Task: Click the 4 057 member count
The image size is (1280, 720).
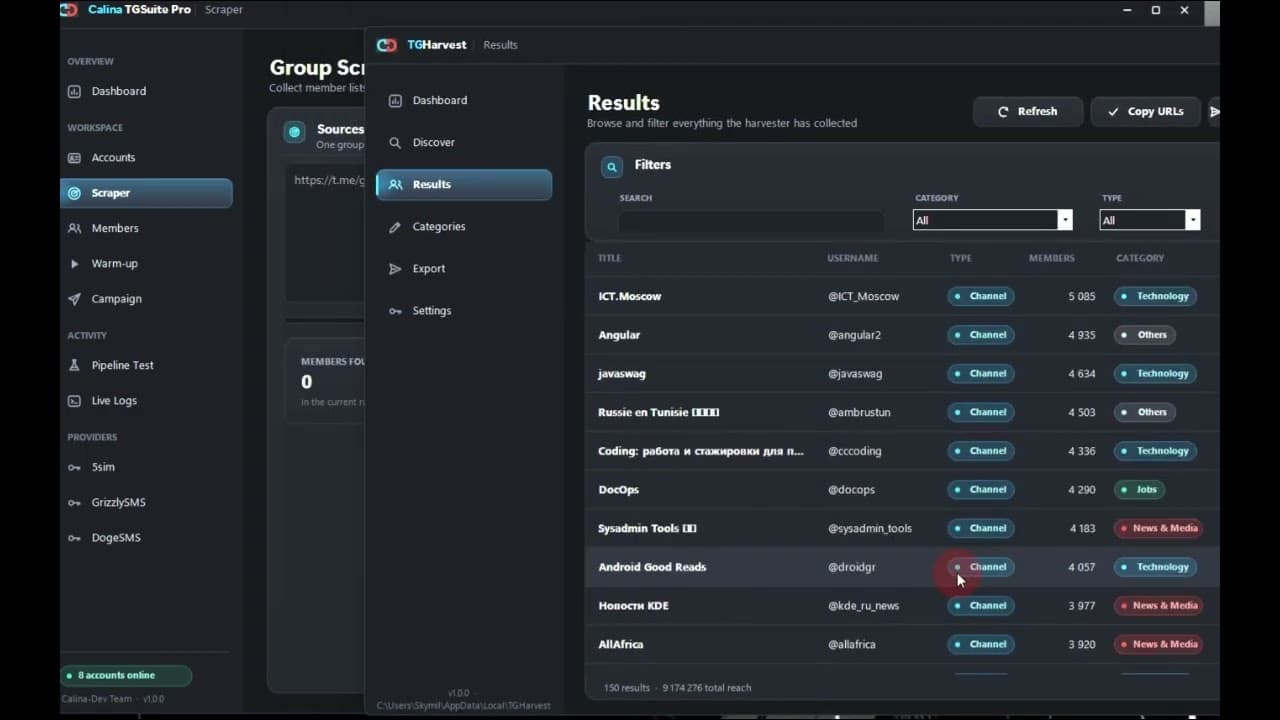Action: point(1082,567)
